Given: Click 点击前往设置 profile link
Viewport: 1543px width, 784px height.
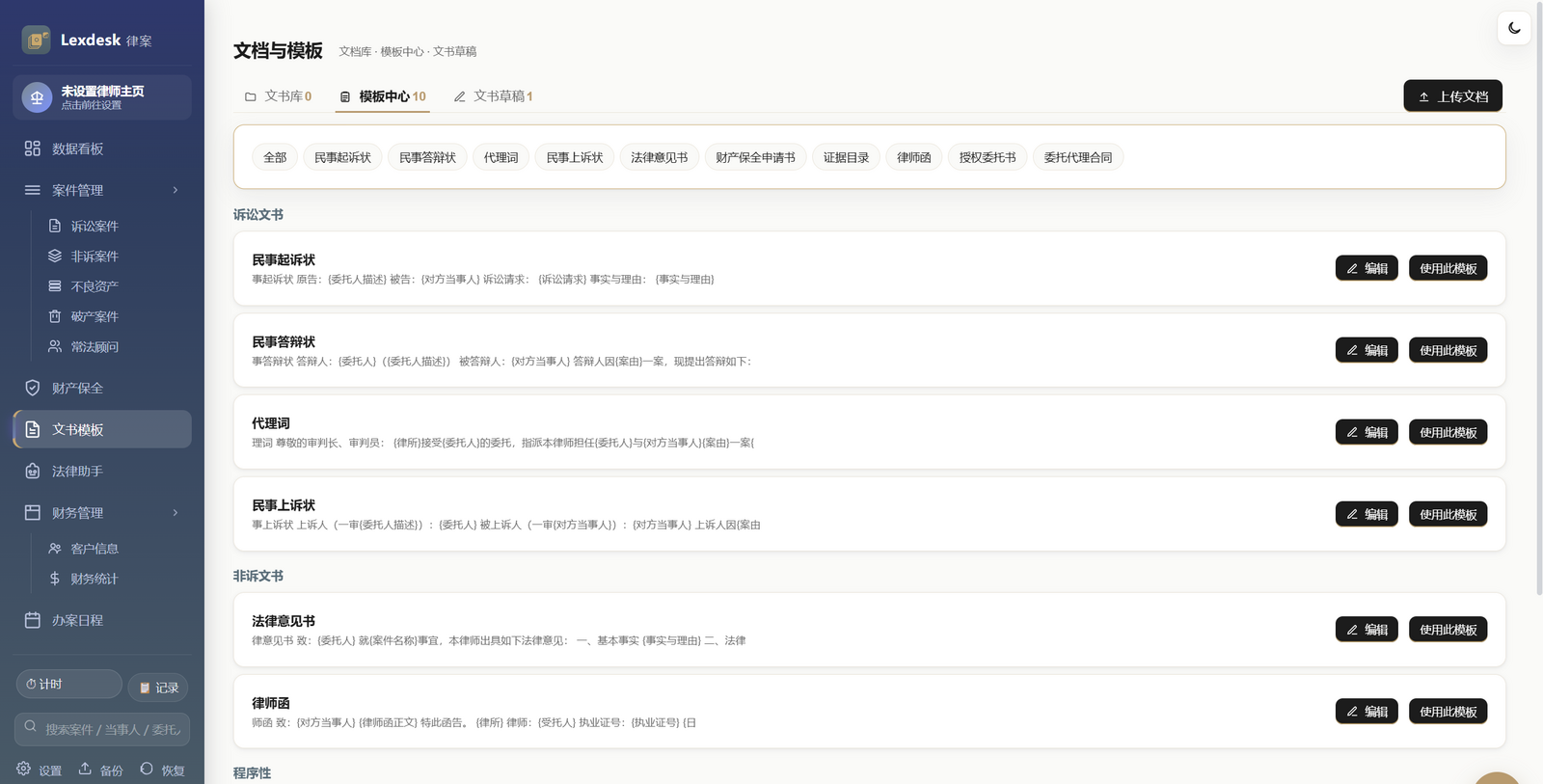Looking at the screenshot, I should (92, 105).
